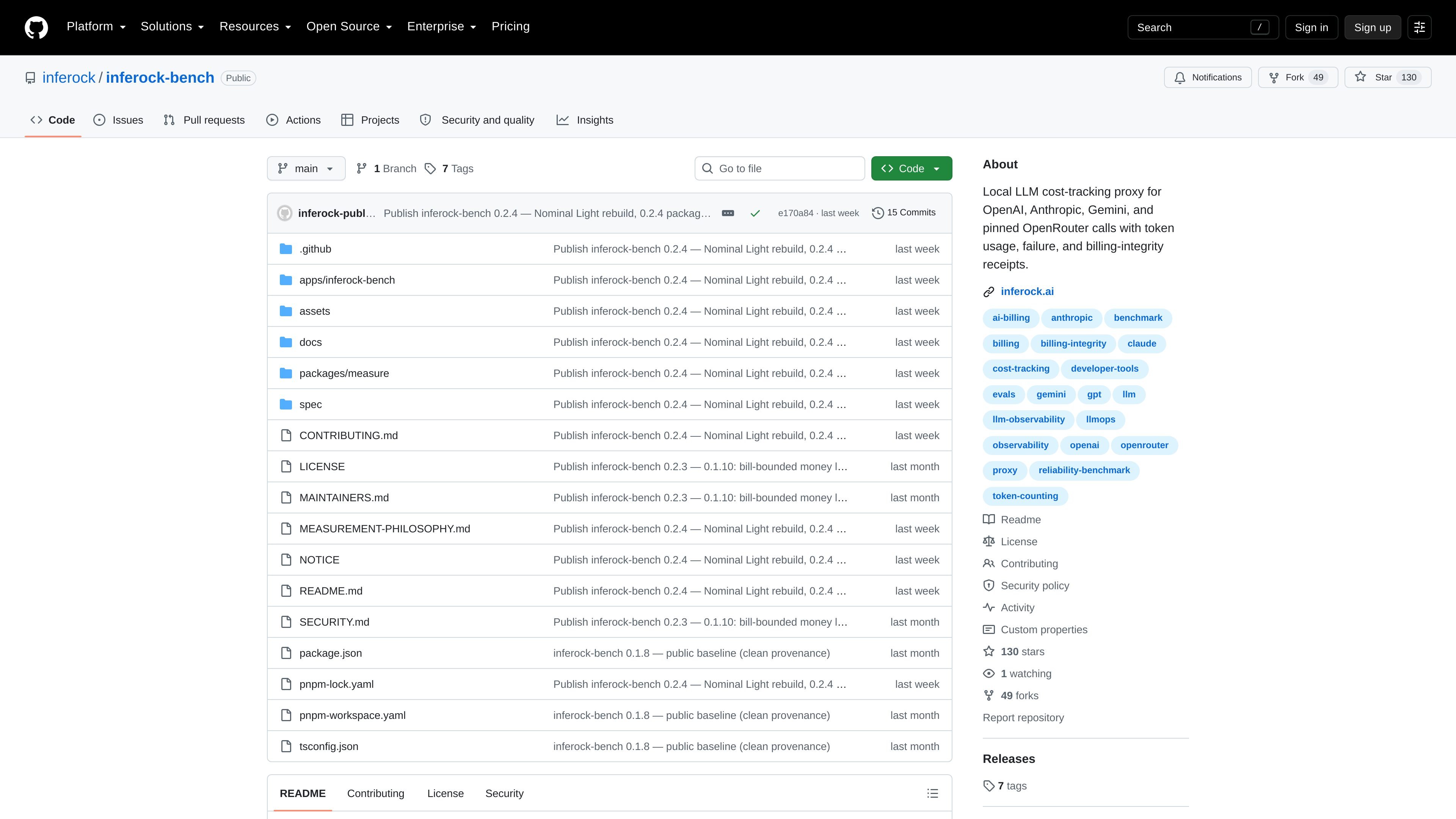Click the spec folder icon

pyautogui.click(x=286, y=405)
